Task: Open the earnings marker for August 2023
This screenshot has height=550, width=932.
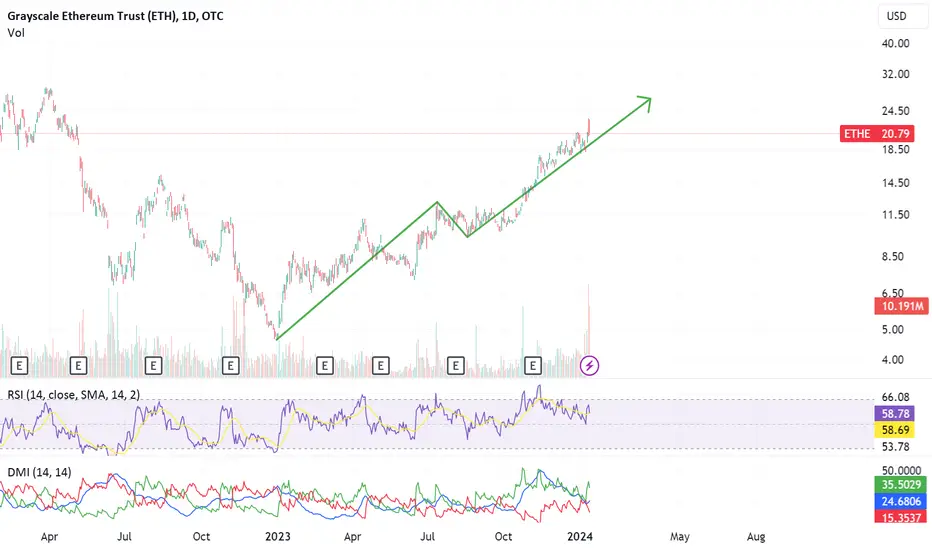Action: pos(455,365)
